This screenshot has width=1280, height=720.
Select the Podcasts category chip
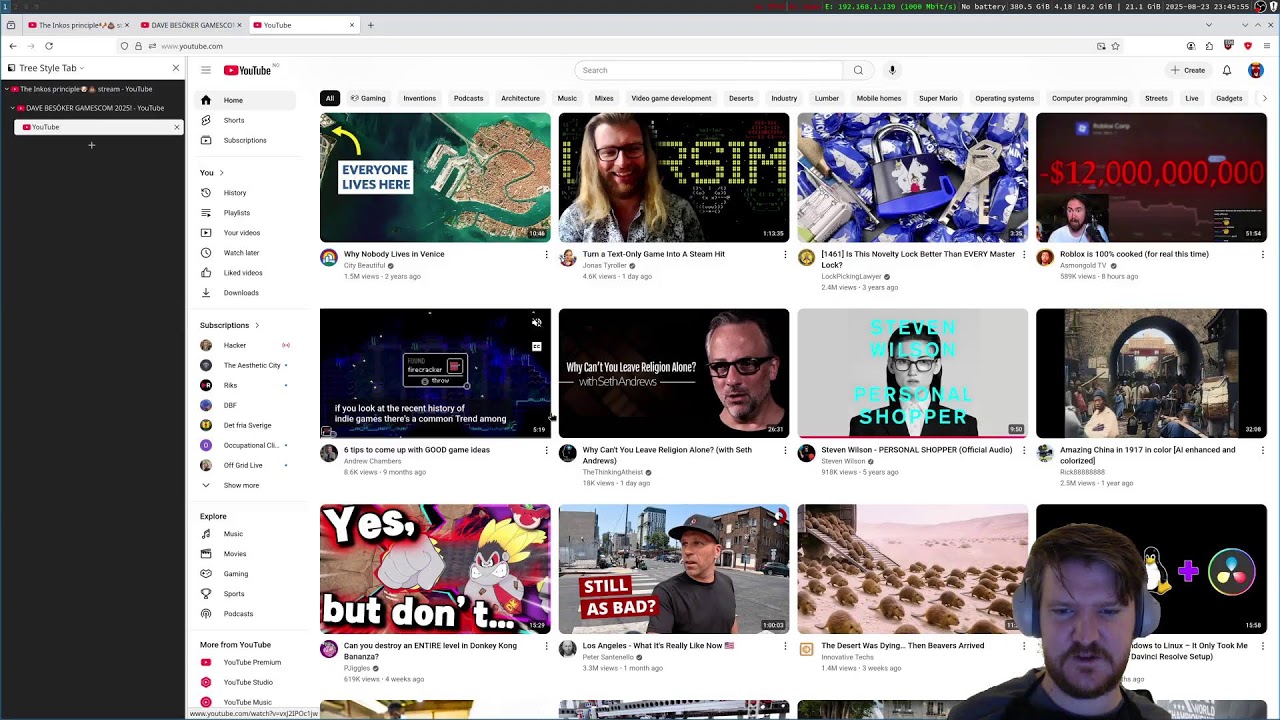pyautogui.click(x=468, y=98)
